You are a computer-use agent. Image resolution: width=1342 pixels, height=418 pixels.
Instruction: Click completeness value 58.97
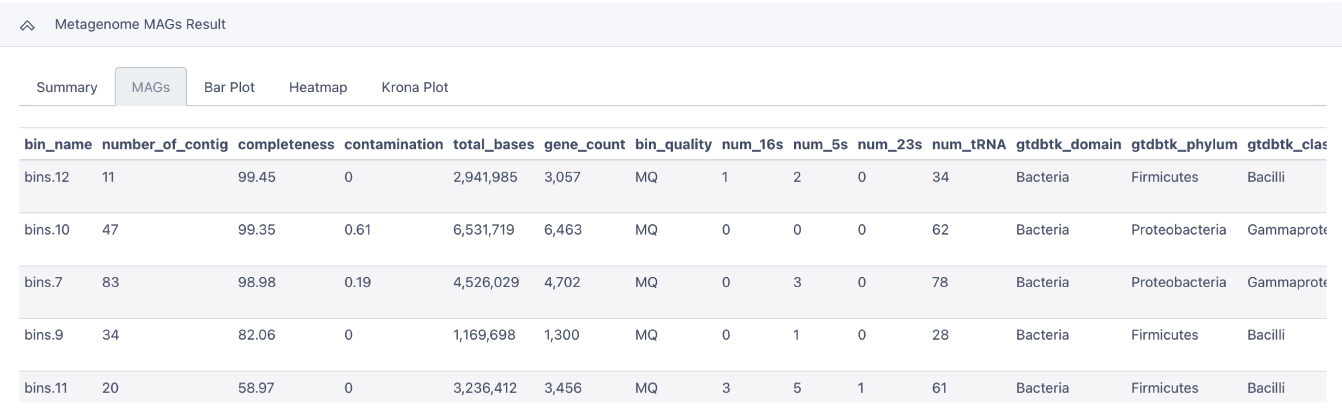click(256, 388)
